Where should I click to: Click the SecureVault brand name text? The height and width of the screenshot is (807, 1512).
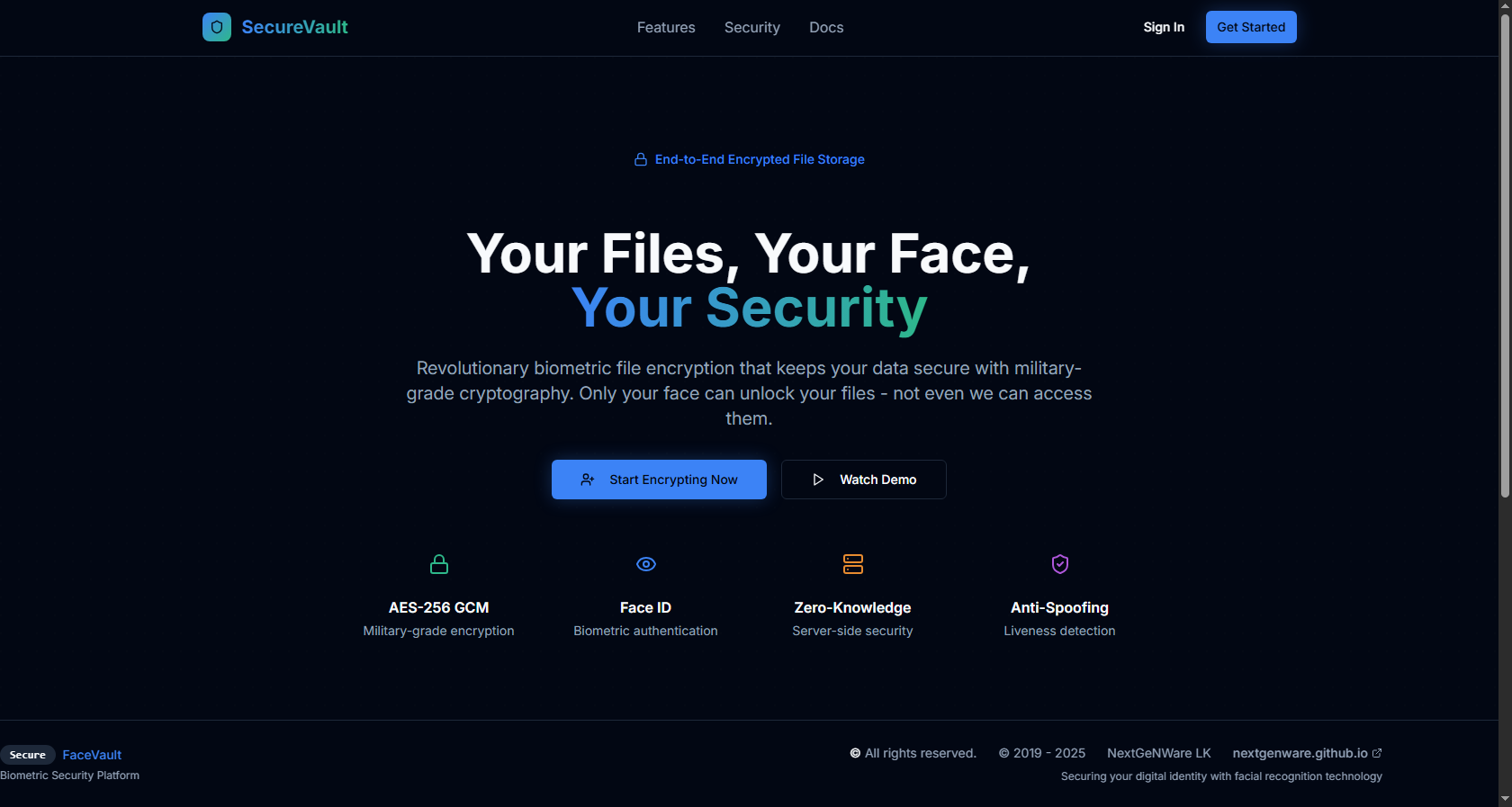click(294, 27)
